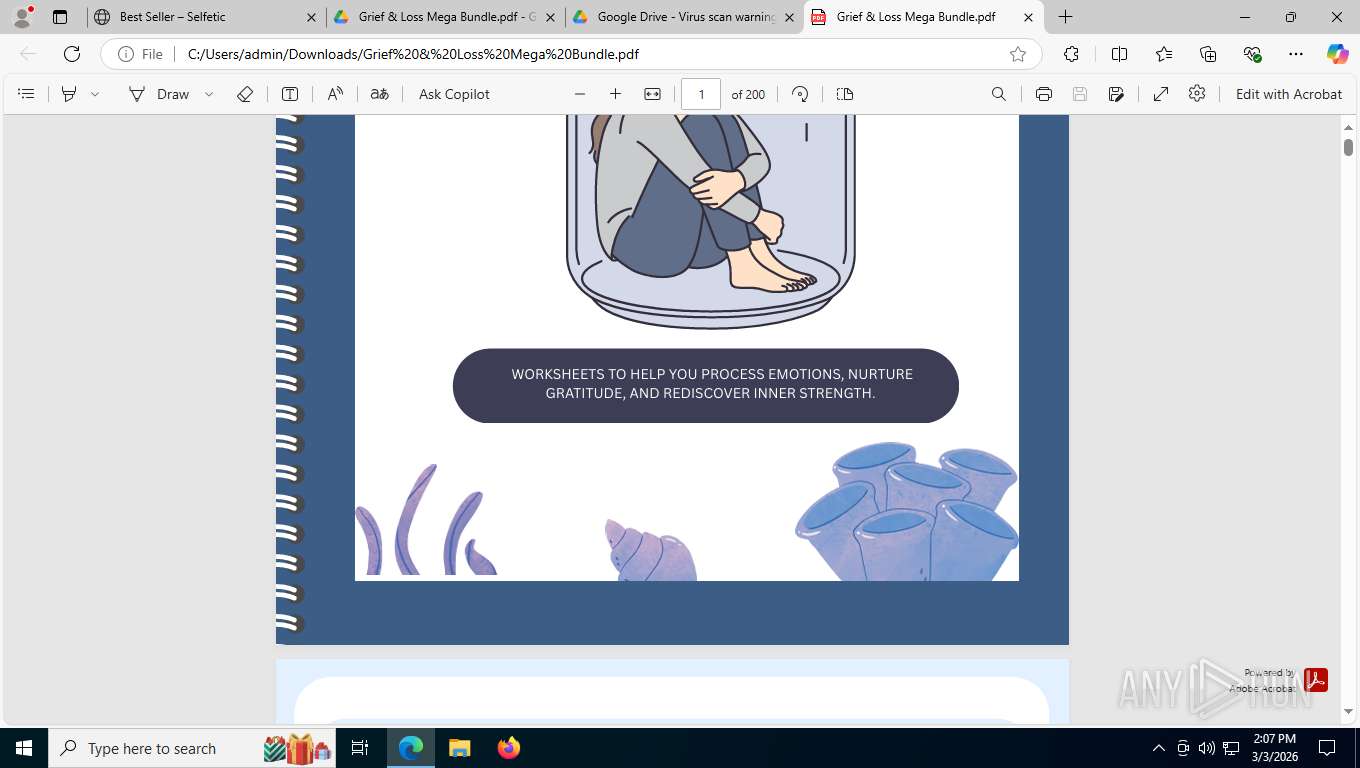Open Collections
This screenshot has height=768, width=1360.
point(1208,54)
